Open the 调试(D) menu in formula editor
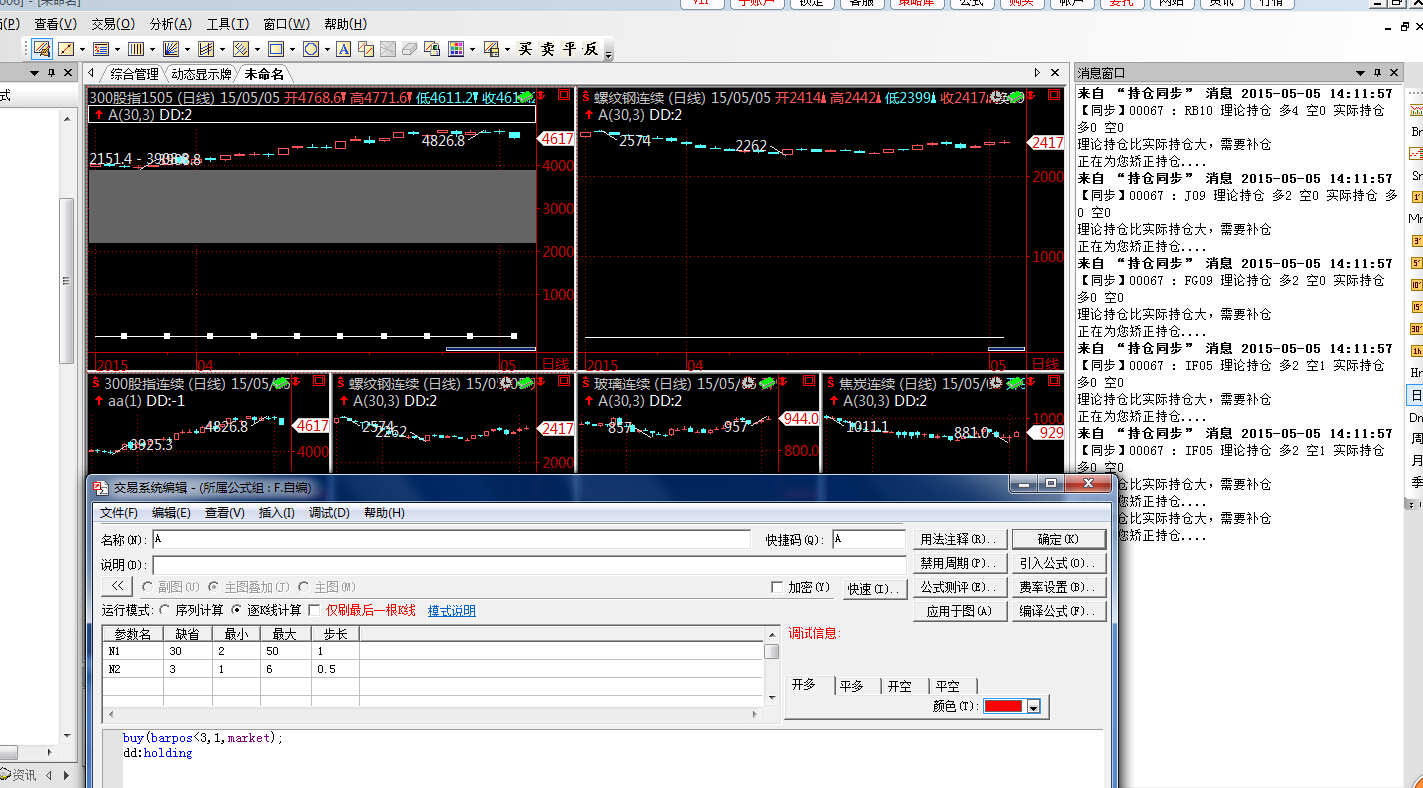The width and height of the screenshot is (1423, 788). (329, 513)
